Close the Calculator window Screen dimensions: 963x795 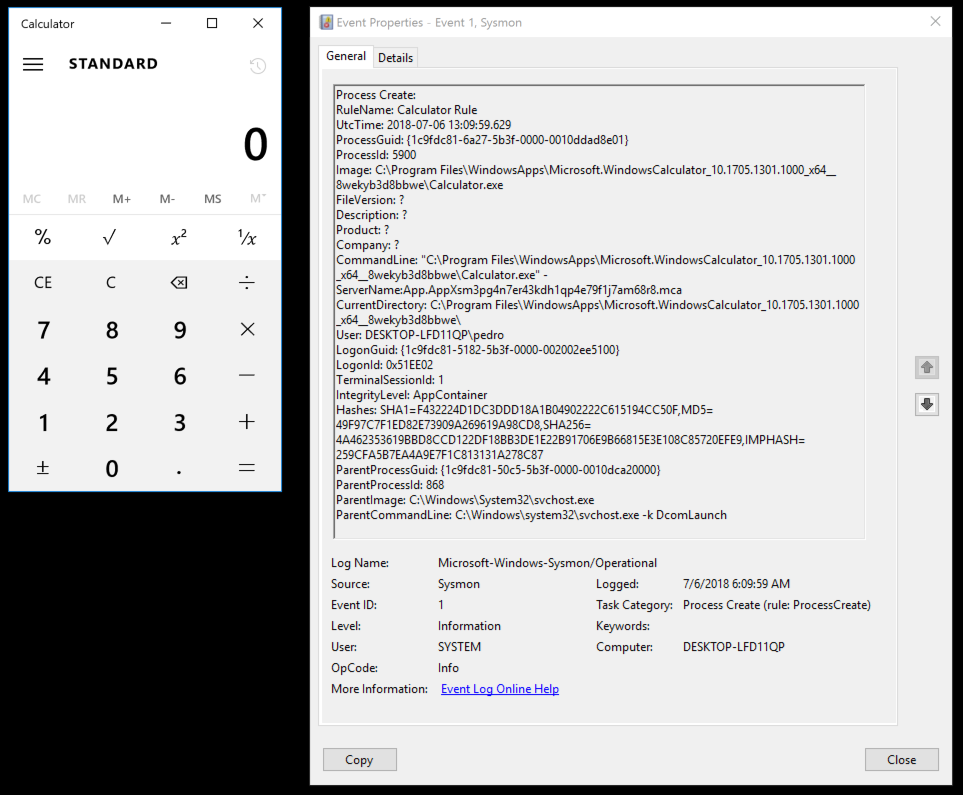tap(258, 23)
